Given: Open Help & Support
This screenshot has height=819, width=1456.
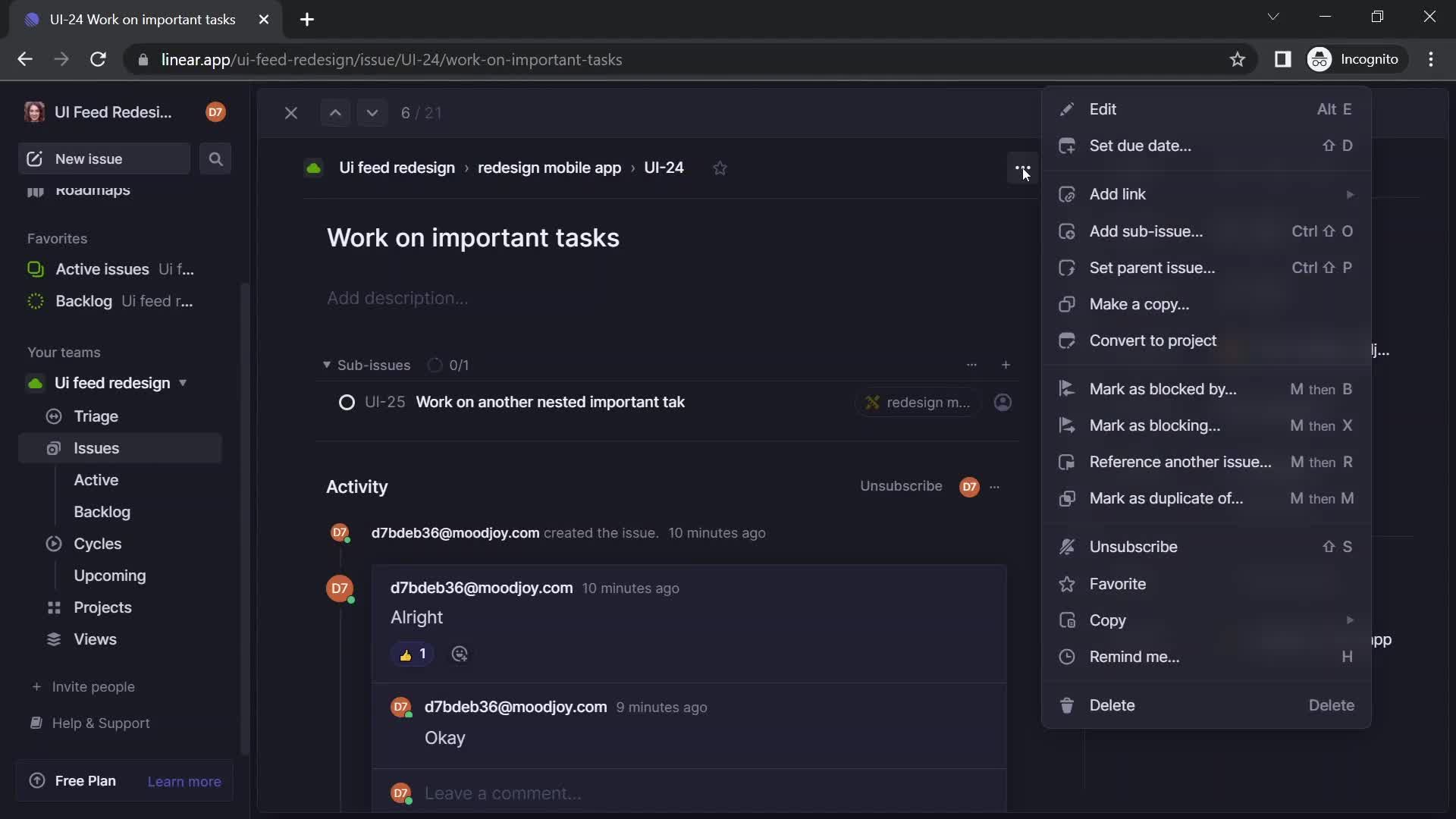Looking at the screenshot, I should tap(90, 723).
